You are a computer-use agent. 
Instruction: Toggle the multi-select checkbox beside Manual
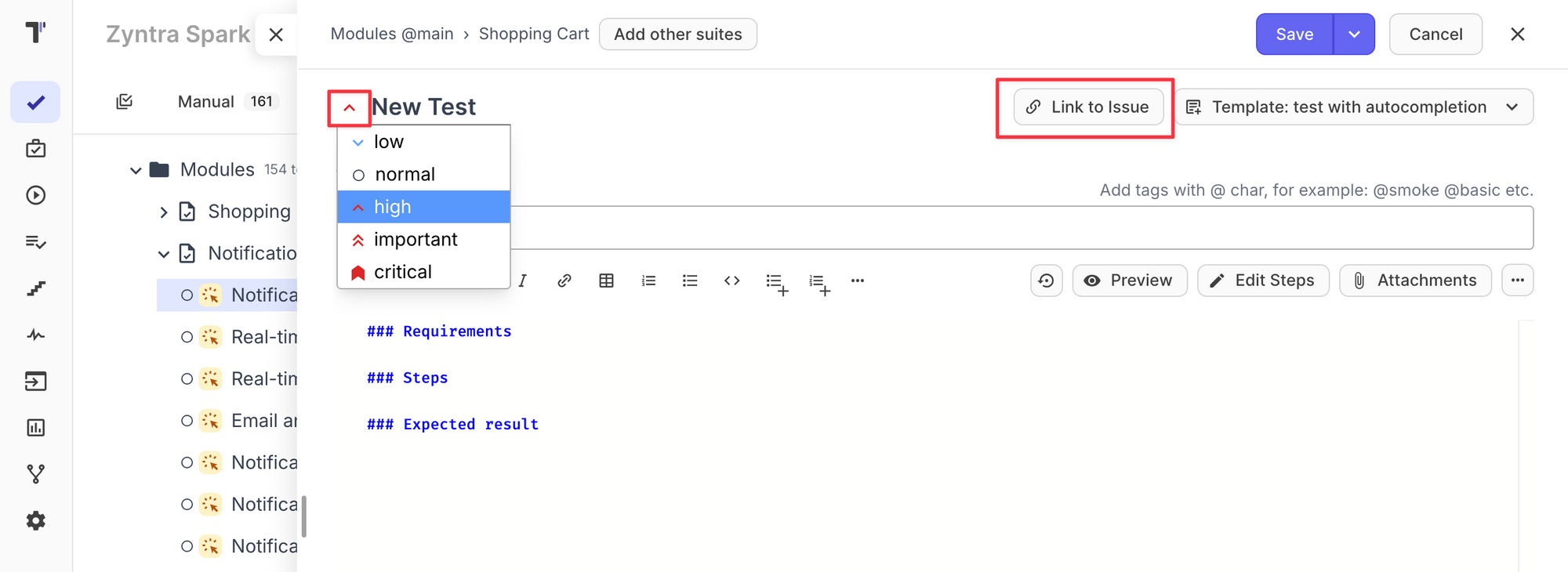[124, 102]
